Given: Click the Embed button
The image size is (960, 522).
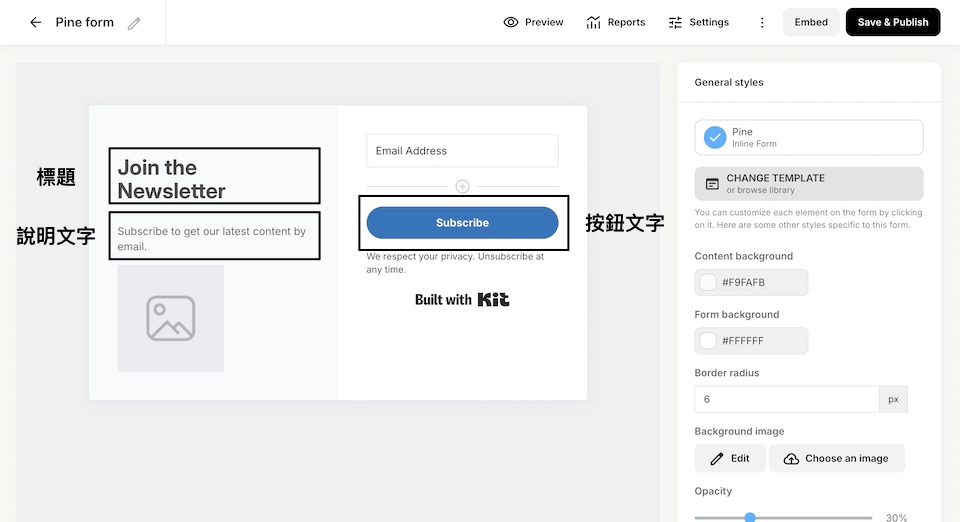Looking at the screenshot, I should pyautogui.click(x=811, y=22).
